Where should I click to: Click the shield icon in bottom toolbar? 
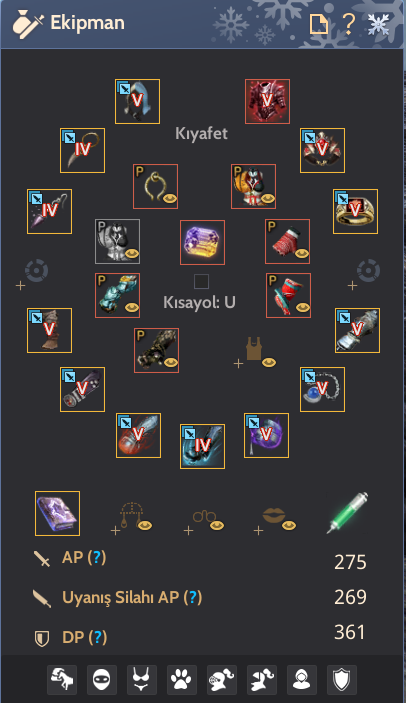[342, 680]
